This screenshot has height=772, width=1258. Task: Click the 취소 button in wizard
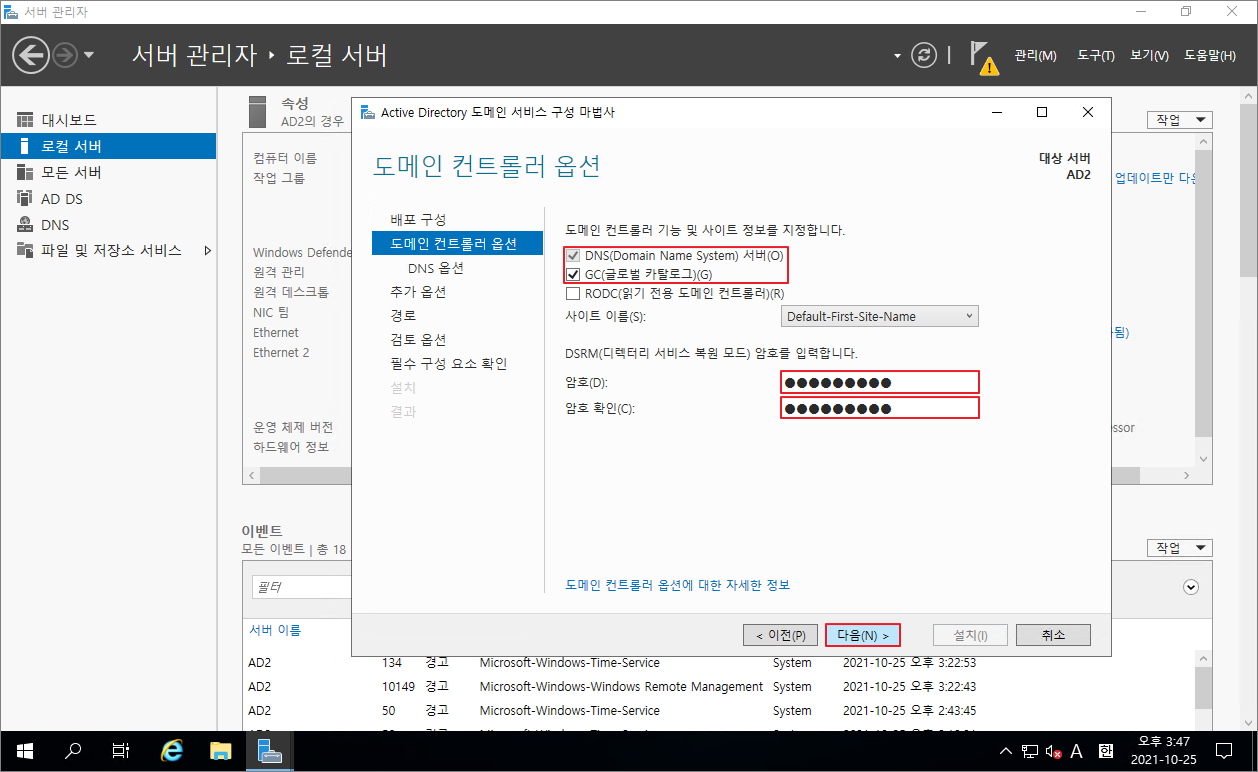pyautogui.click(x=1053, y=635)
